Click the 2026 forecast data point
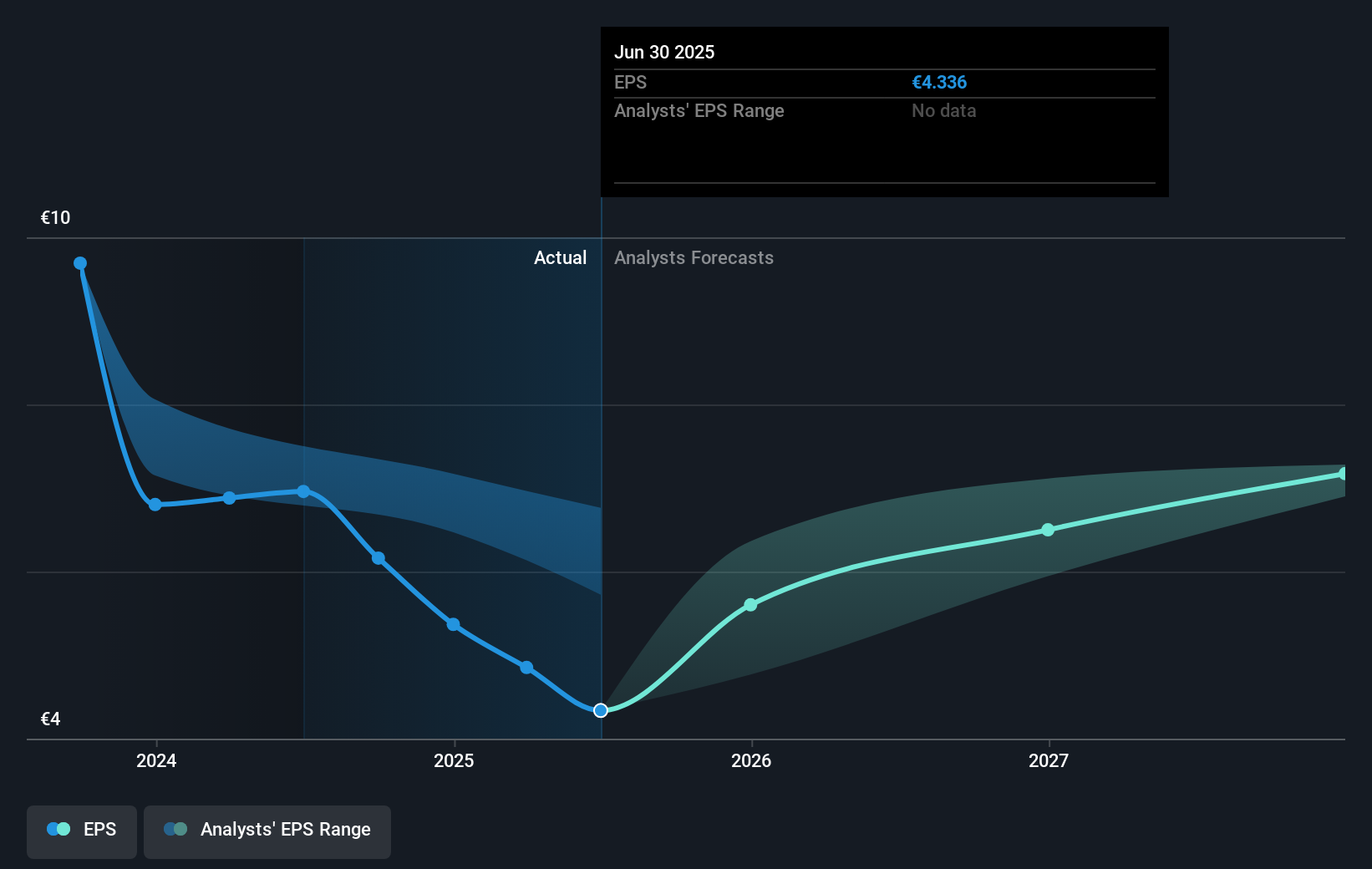The image size is (1372, 869). click(750, 604)
